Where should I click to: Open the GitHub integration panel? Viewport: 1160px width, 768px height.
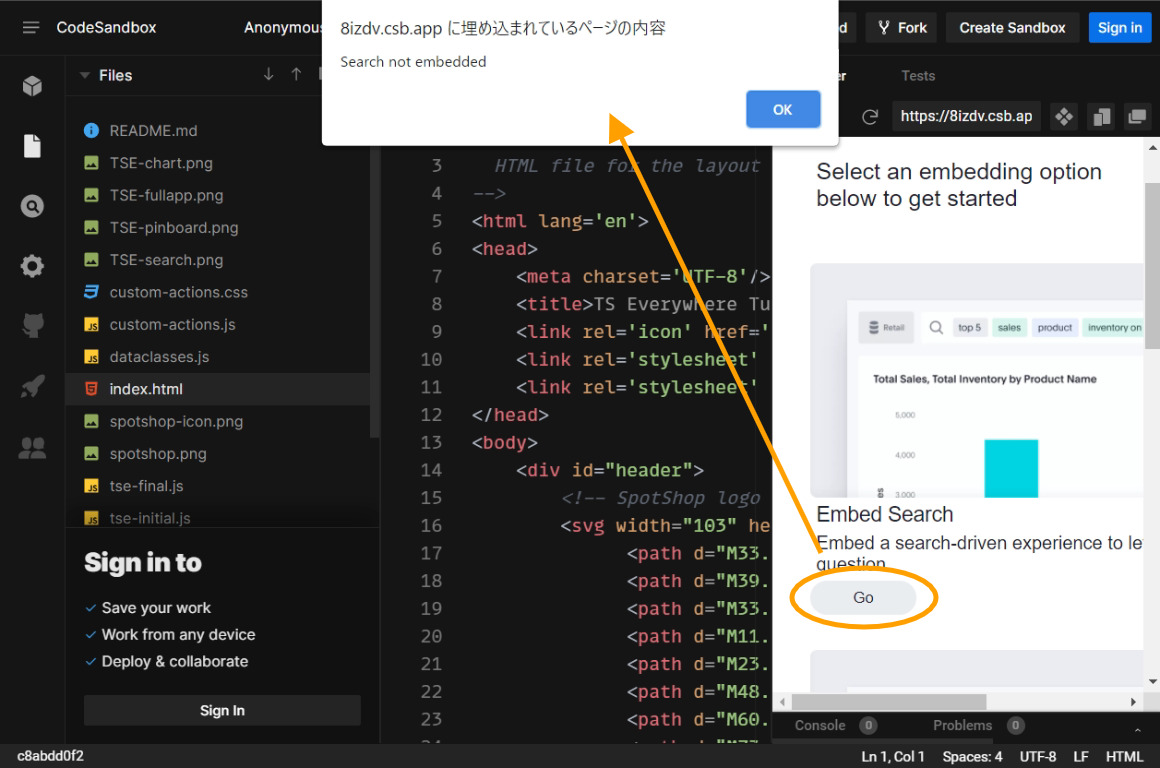pos(31,325)
